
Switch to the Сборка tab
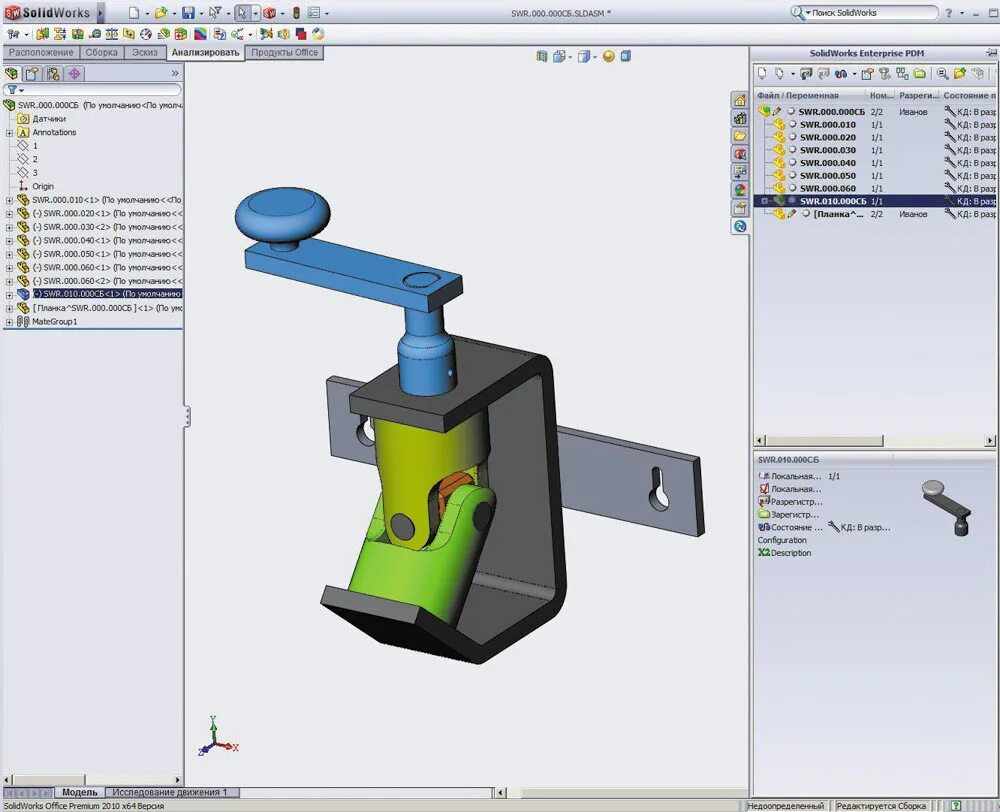(101, 52)
